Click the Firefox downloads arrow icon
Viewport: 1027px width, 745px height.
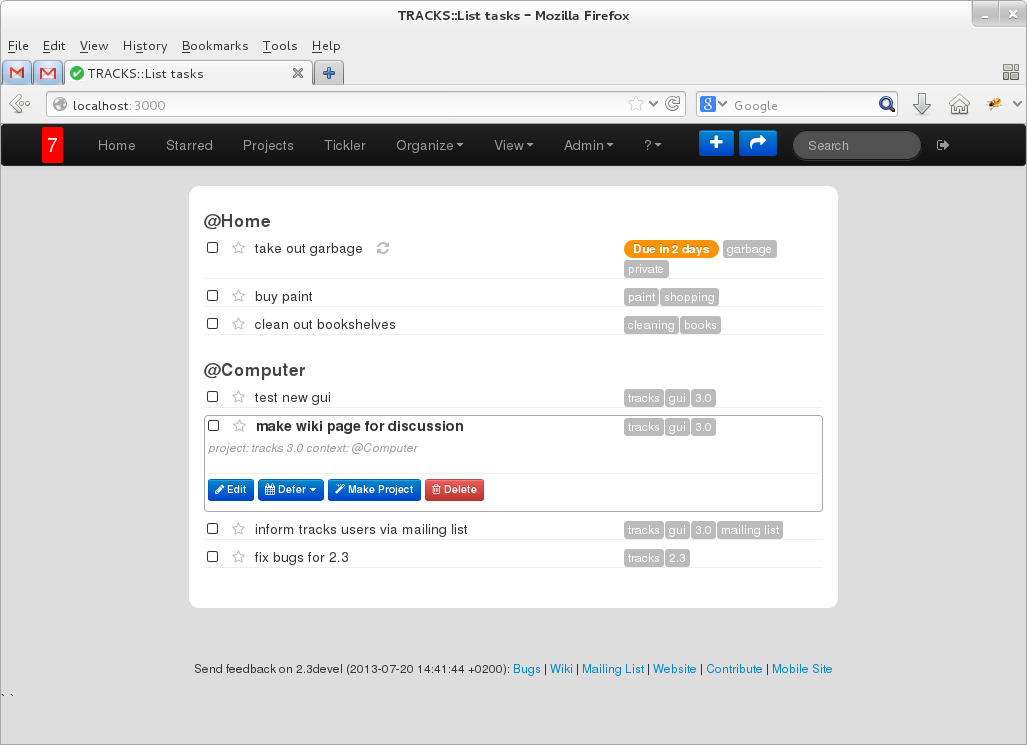[x=922, y=104]
